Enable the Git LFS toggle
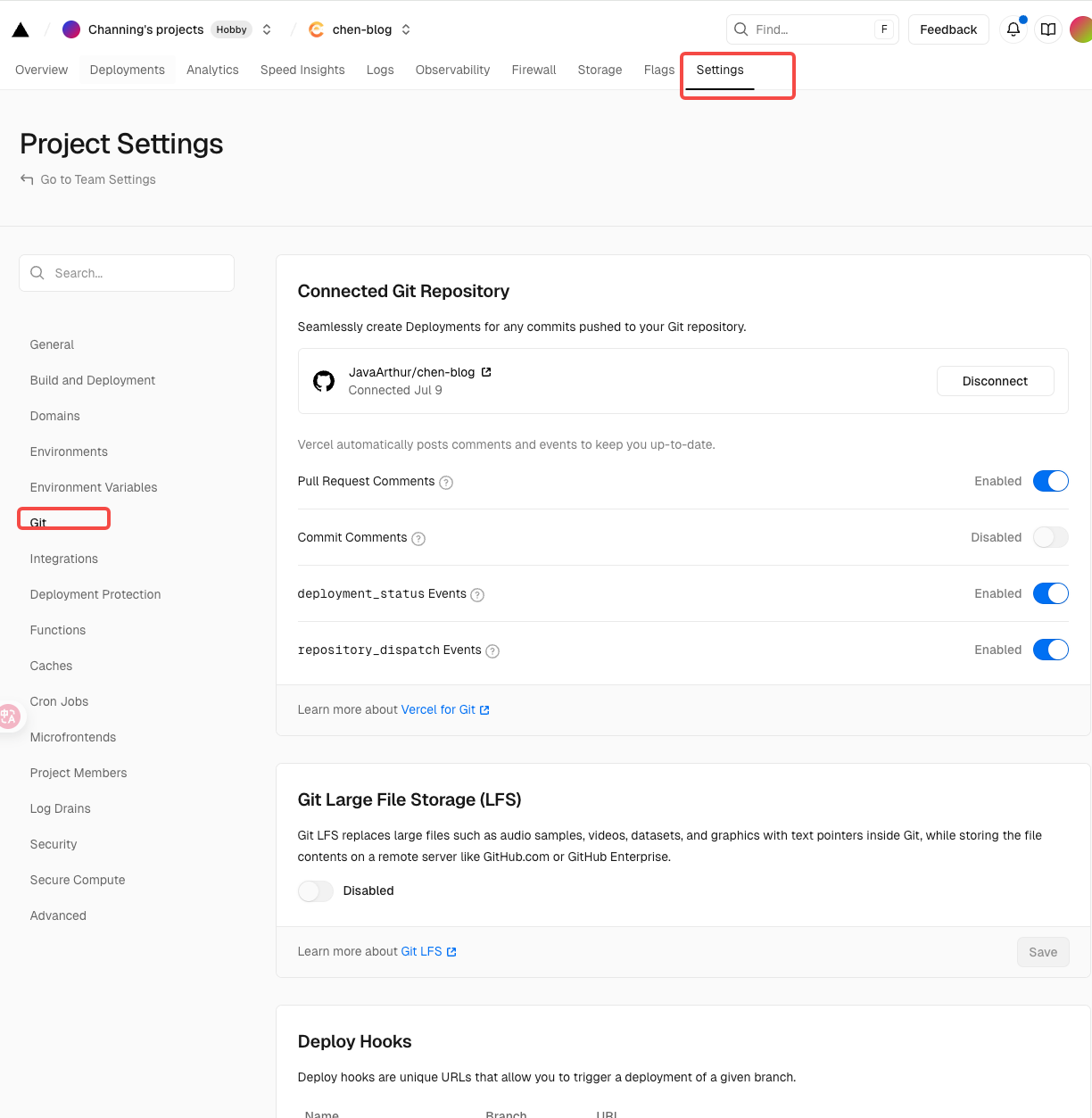The image size is (1092, 1118). point(316,891)
